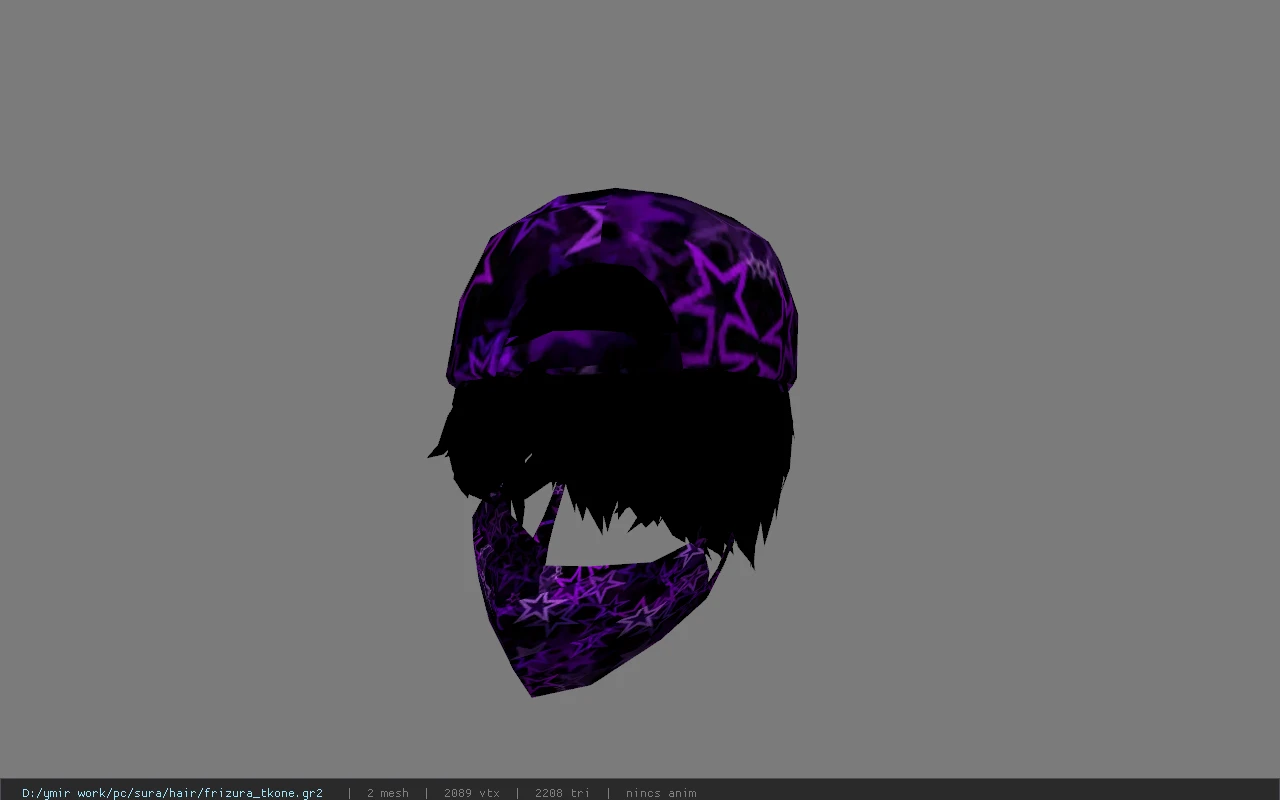This screenshot has width=1280, height=800.
Task: Click the 'nincs anim' status entry
Action: [x=661, y=793]
